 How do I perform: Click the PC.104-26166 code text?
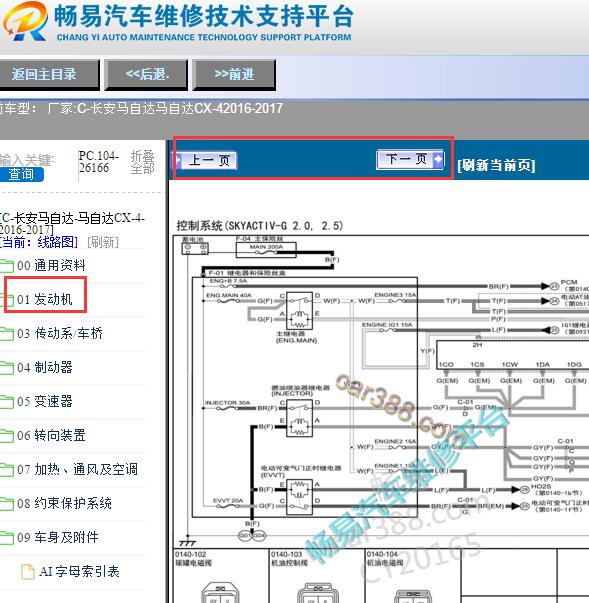[98, 162]
